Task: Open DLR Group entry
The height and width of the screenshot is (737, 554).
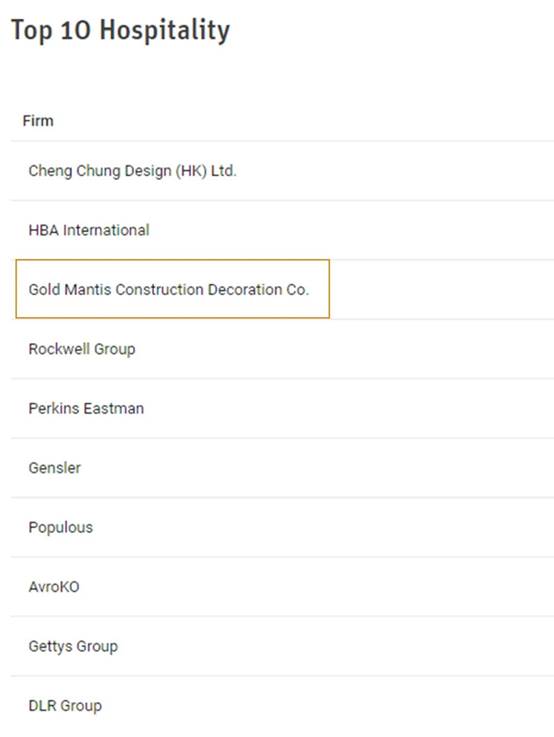Action: click(65, 706)
